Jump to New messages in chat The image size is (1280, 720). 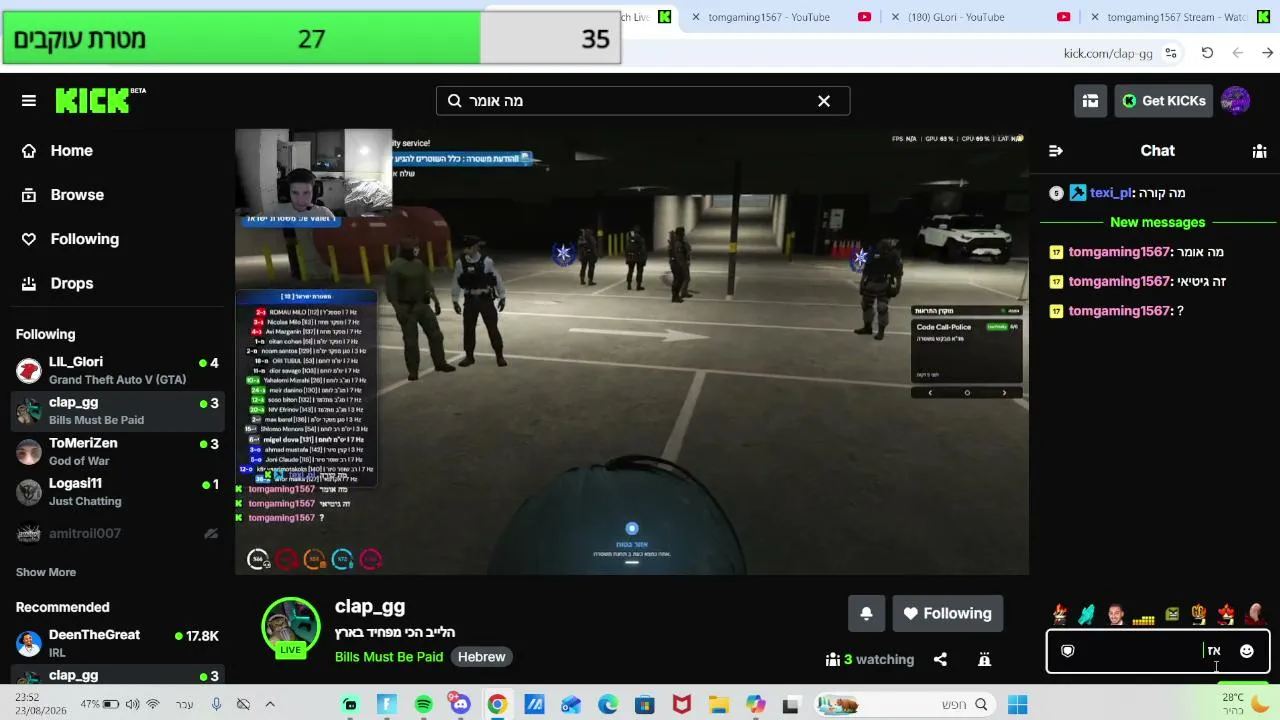[x=1158, y=222]
